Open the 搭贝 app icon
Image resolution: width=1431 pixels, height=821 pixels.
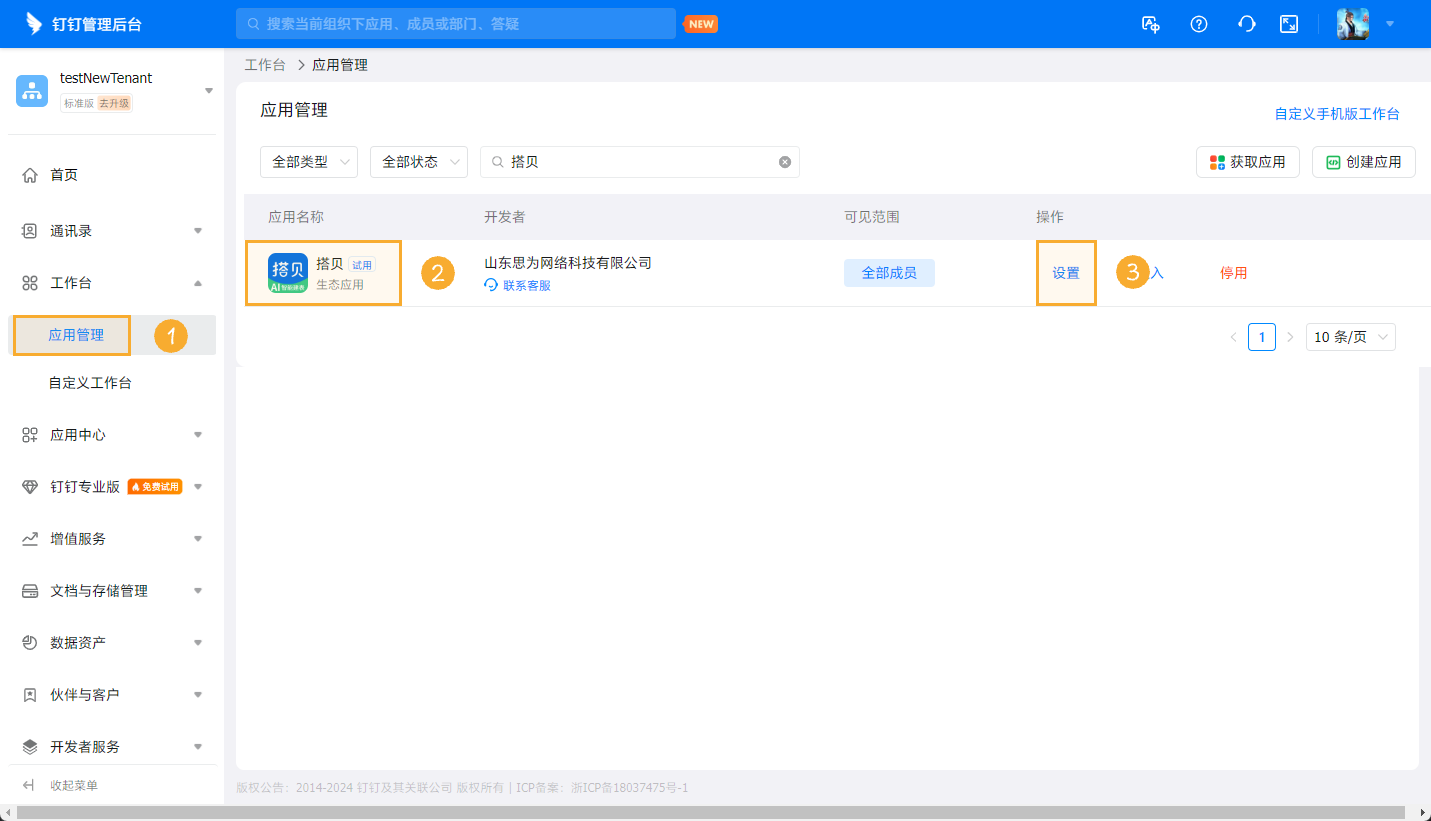pos(286,271)
